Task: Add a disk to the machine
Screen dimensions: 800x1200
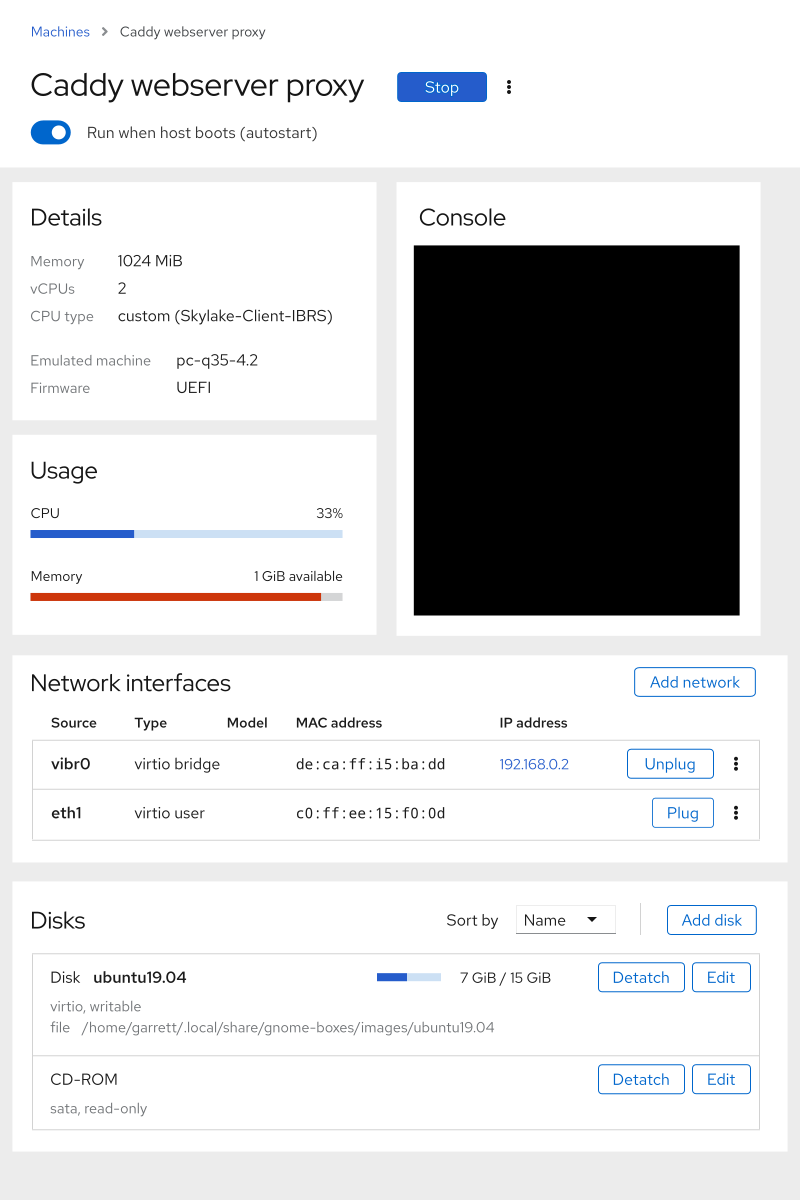Action: point(711,919)
